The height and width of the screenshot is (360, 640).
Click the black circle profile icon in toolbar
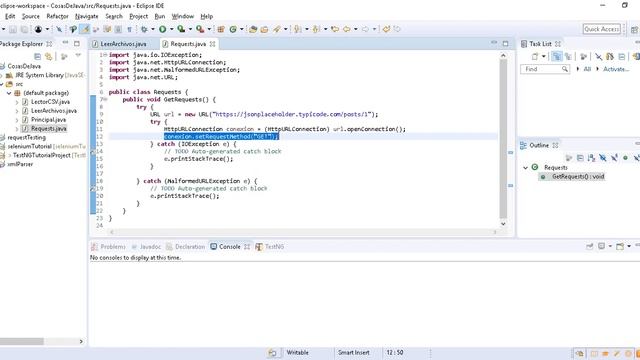(x=38, y=29)
